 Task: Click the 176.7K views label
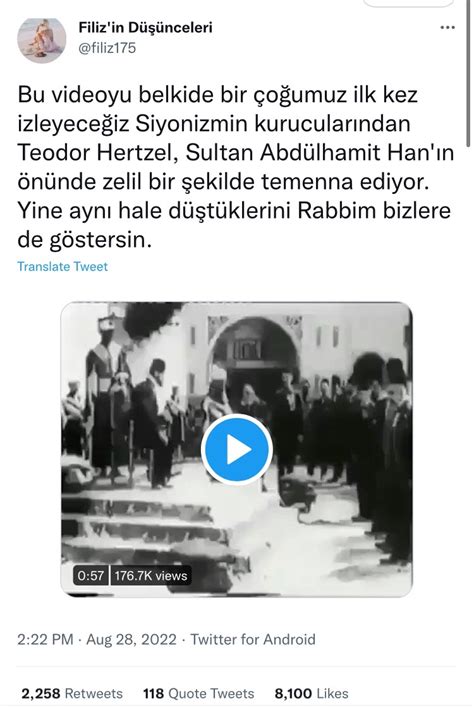[151, 576]
